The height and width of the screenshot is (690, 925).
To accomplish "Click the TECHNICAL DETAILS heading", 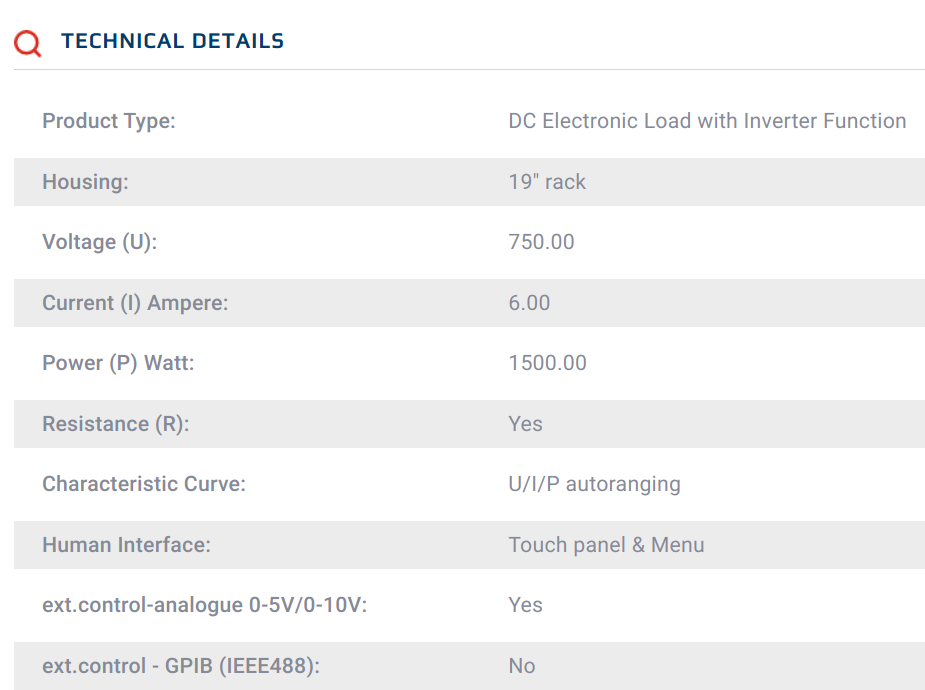I will [172, 41].
